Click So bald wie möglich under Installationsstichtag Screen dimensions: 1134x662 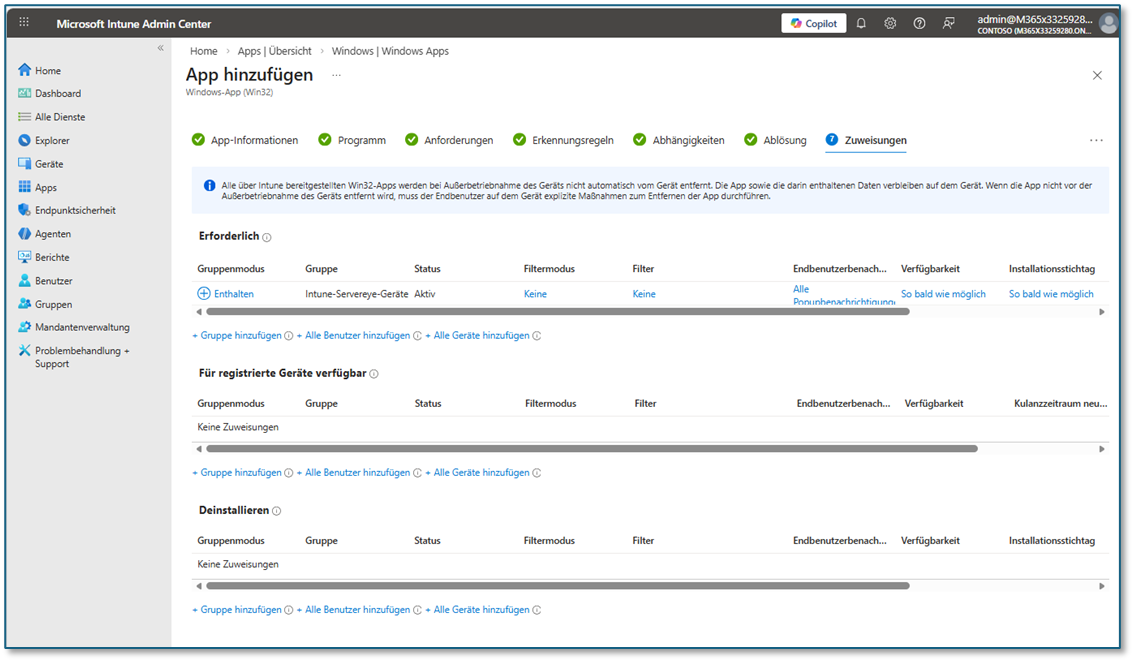pos(1051,294)
